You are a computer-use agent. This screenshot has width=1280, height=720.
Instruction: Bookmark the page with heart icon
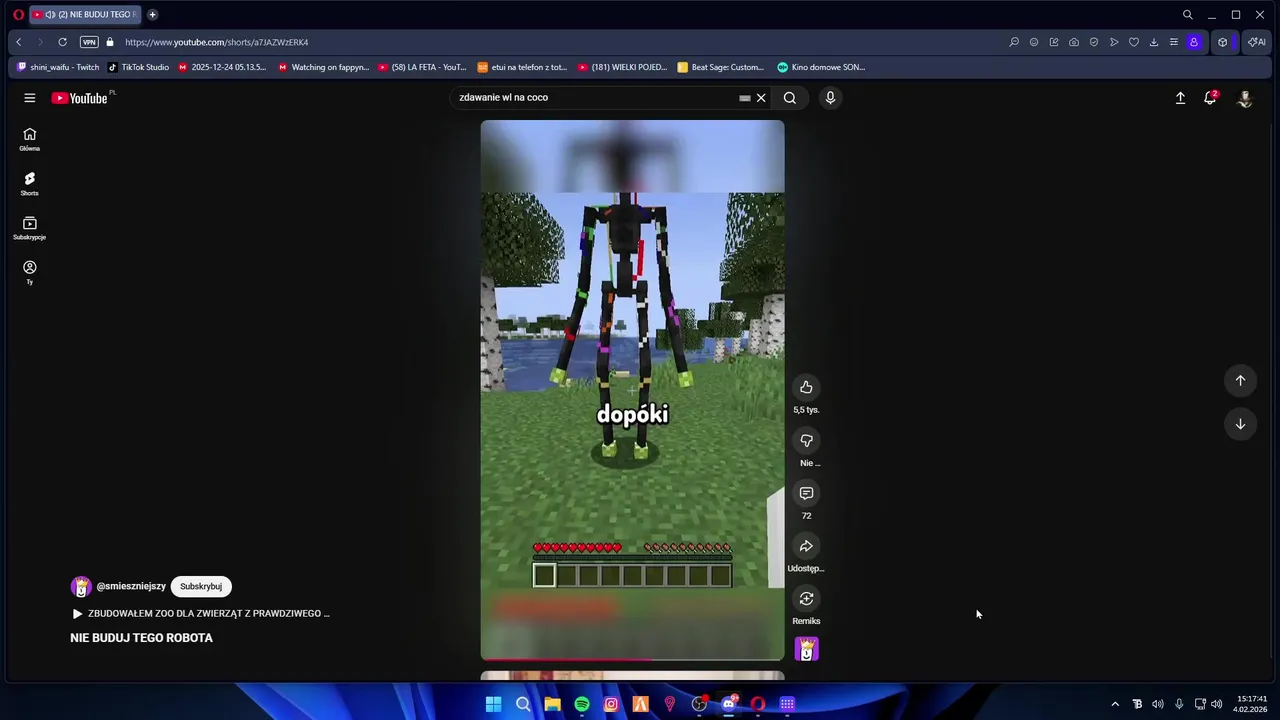point(1134,42)
